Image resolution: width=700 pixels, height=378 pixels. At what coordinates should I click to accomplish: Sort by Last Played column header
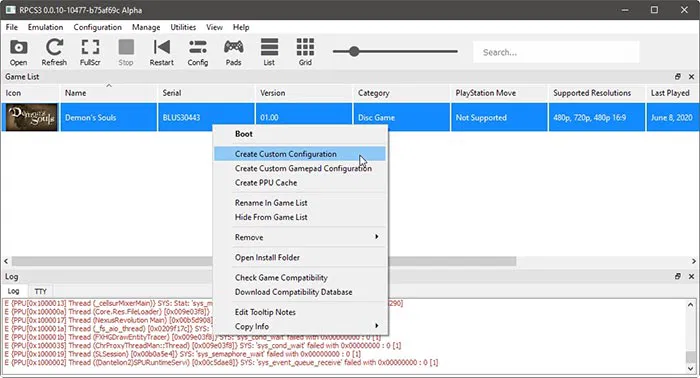tap(673, 93)
